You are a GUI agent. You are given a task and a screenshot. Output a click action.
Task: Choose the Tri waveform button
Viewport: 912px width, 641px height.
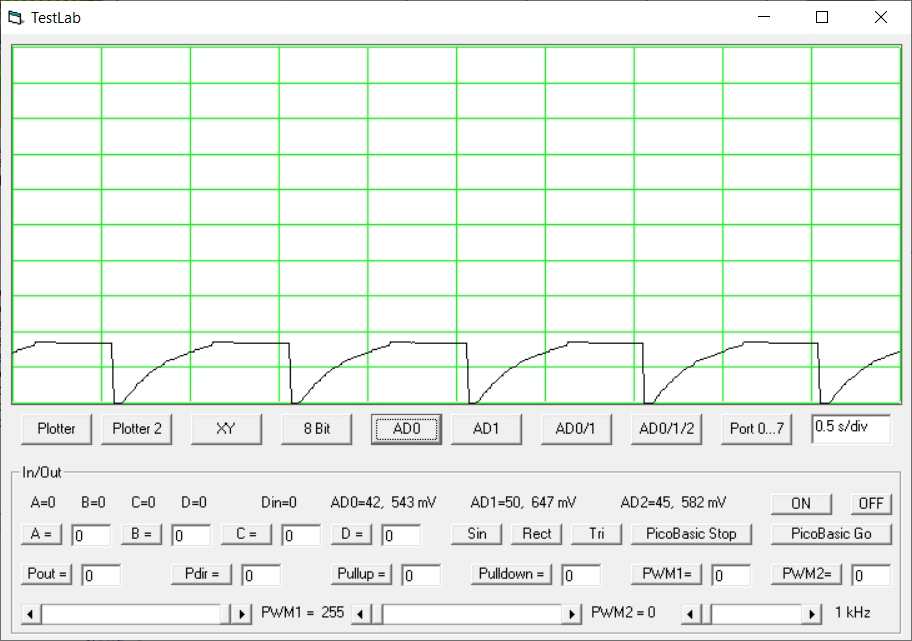tap(597, 533)
